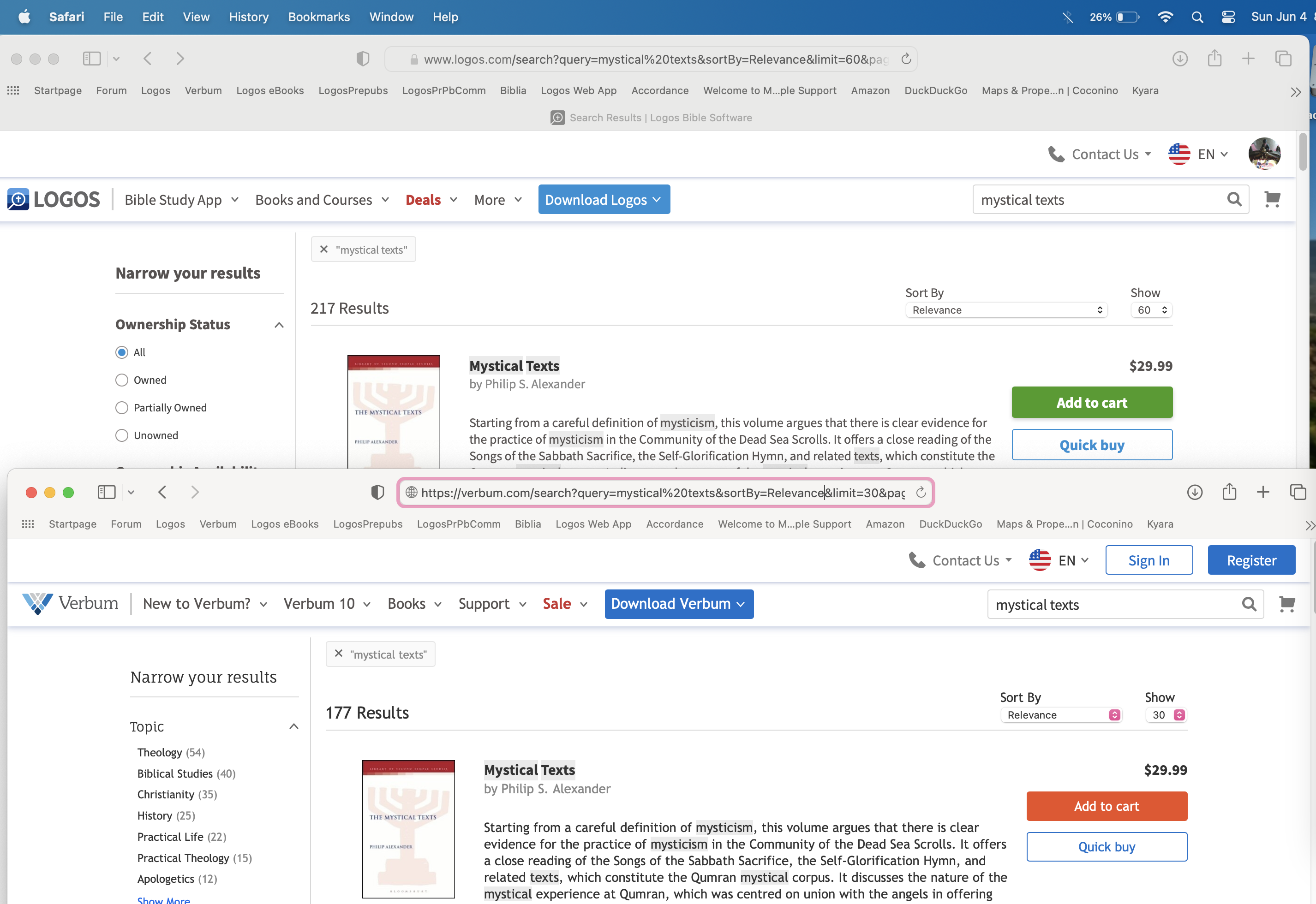Toggle sidebar icon in front Safari window
The image size is (1316, 904).
[x=107, y=492]
